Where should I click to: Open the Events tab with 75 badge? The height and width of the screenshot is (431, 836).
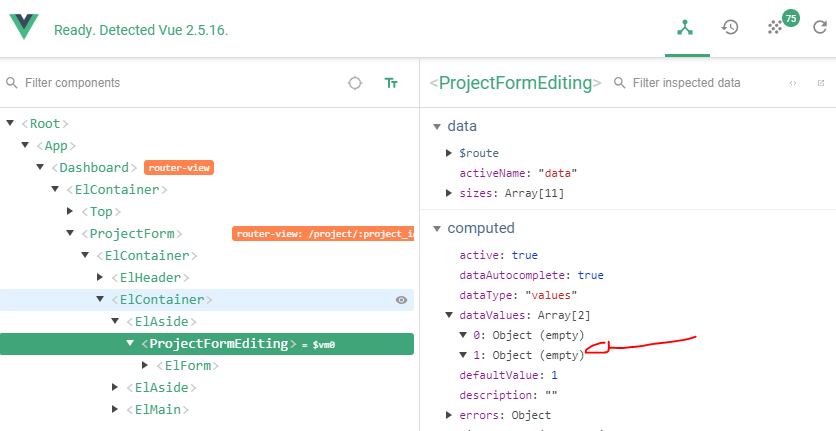tap(777, 27)
